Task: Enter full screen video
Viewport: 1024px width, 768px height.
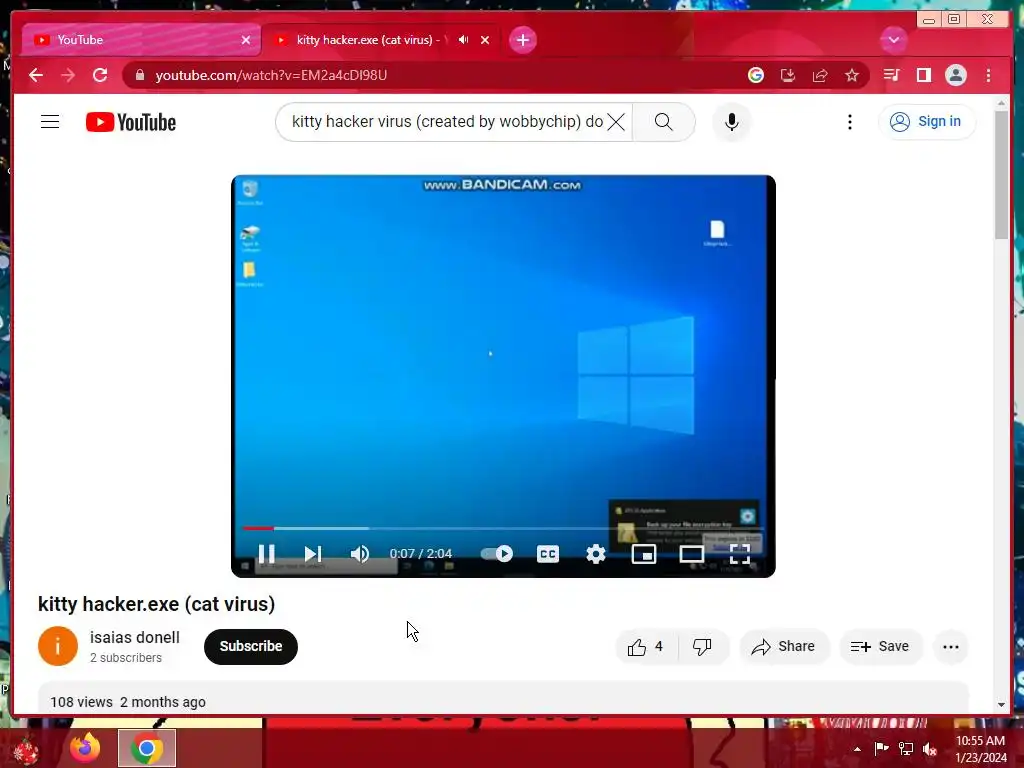Action: [x=739, y=554]
